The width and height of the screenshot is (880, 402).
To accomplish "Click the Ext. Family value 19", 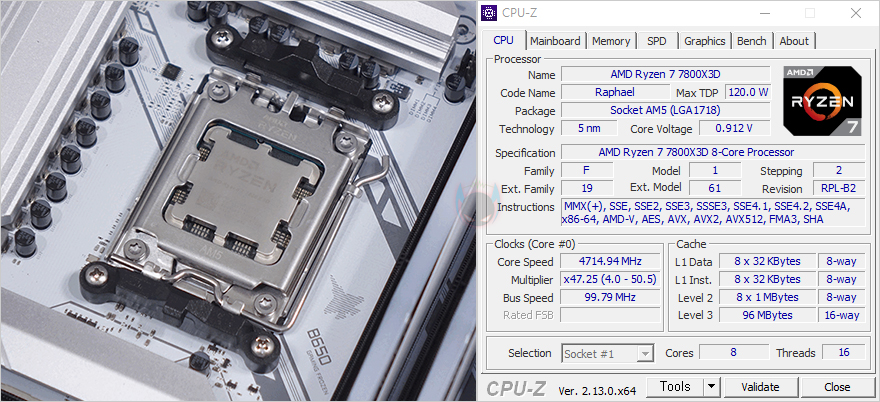I will tap(587, 188).
